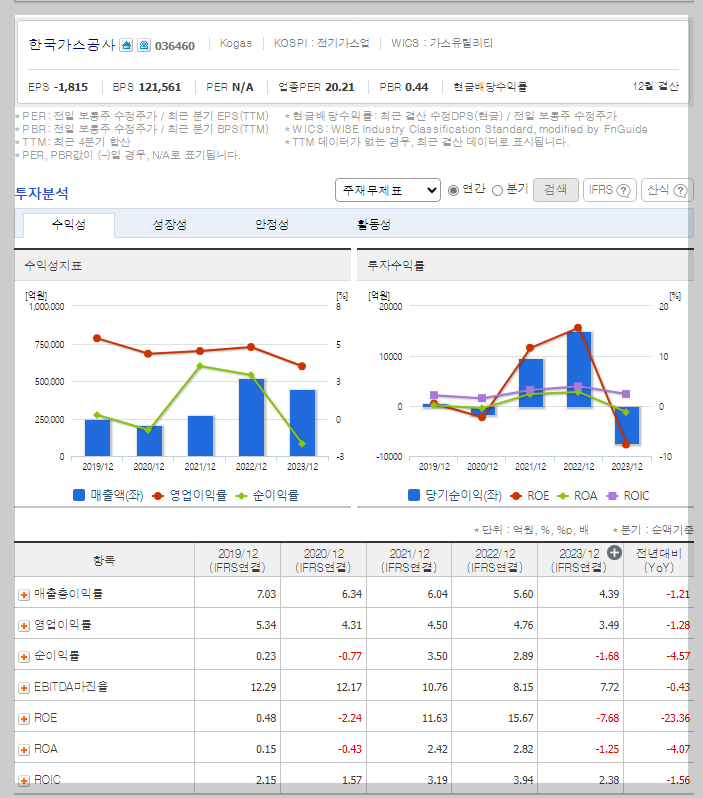Open the homepage icon beside 한국가스공사
Image resolution: width=703 pixels, height=798 pixels.
click(x=126, y=45)
